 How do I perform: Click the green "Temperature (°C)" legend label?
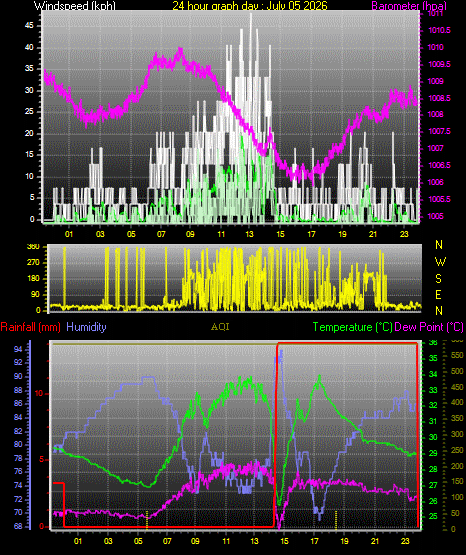tap(352, 327)
